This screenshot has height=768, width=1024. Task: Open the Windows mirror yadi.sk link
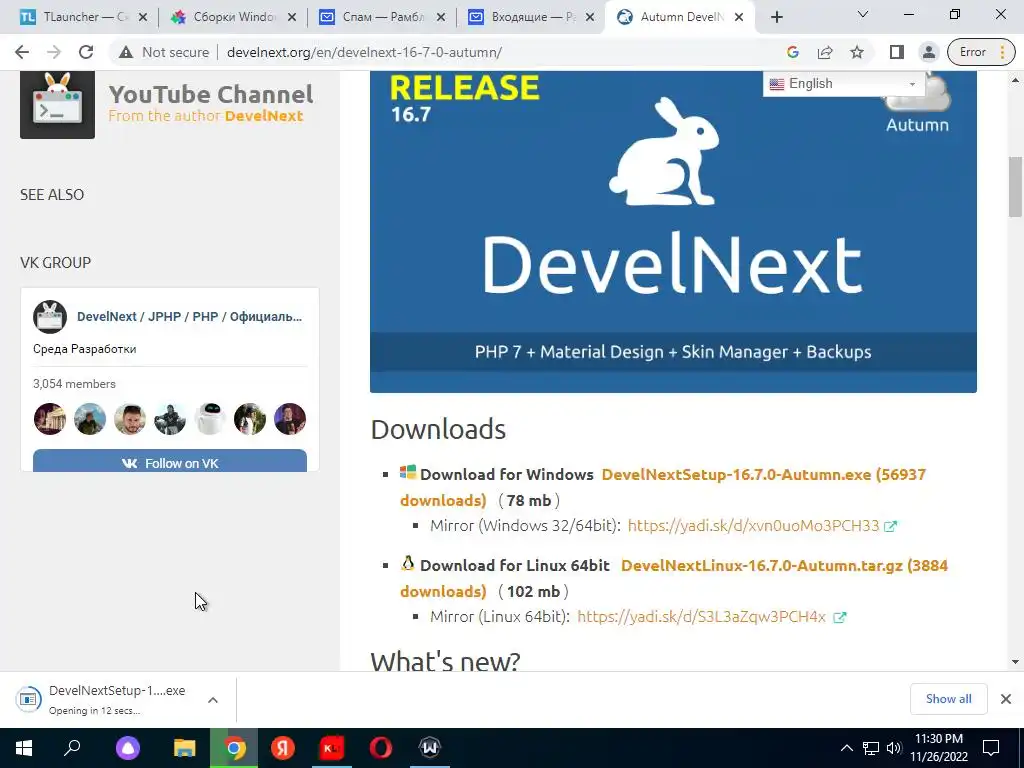tap(753, 526)
